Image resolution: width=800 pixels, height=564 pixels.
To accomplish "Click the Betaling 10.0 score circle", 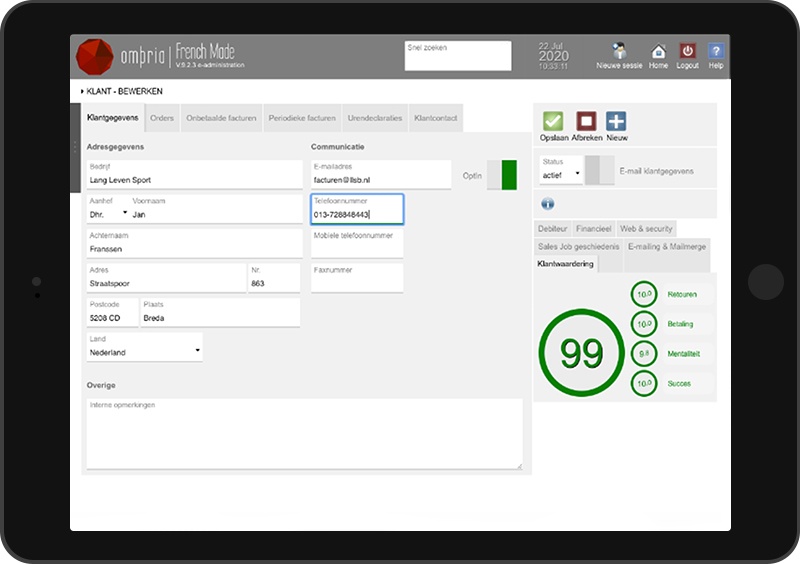I will [x=644, y=324].
